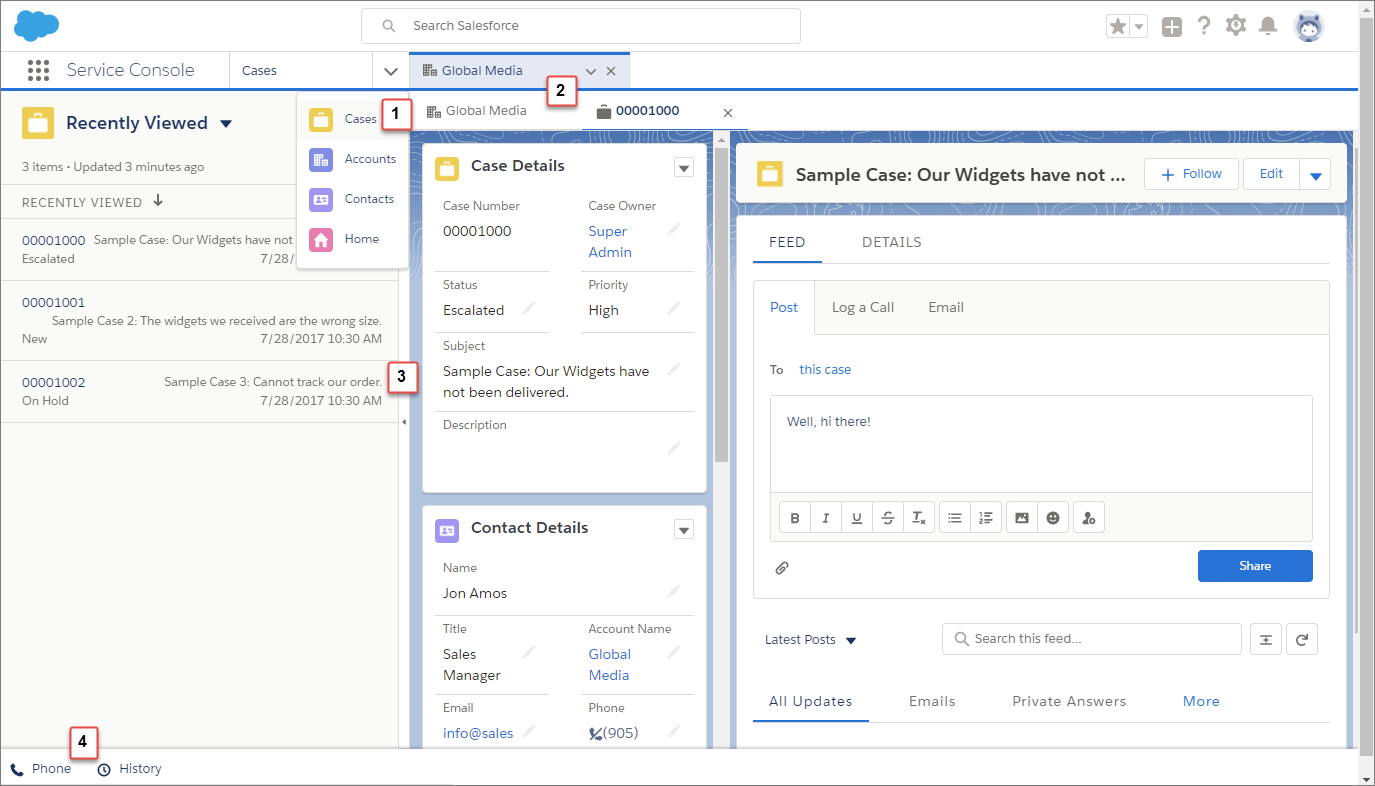The width and height of the screenshot is (1375, 786).
Task: Click the Edit button
Action: coord(1271,174)
